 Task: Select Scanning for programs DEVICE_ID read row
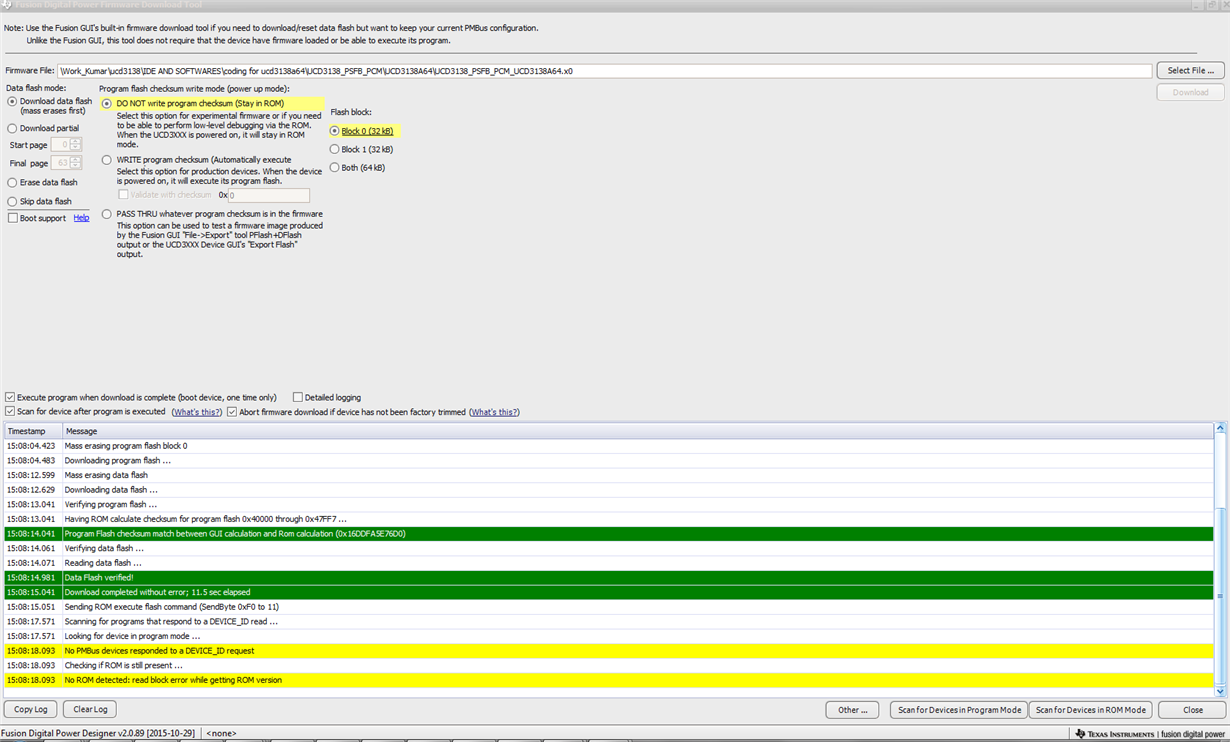point(609,621)
